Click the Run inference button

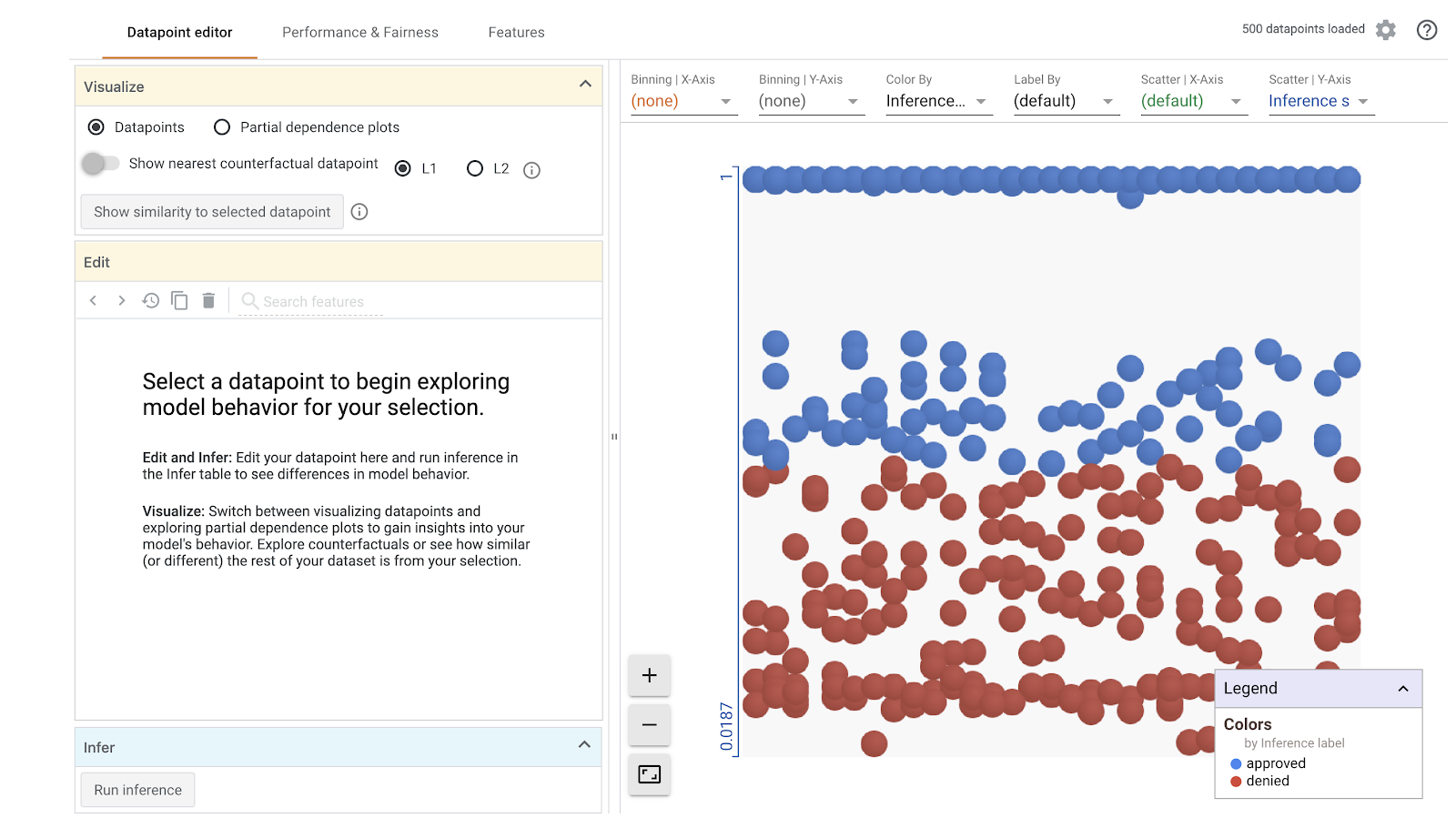pos(137,789)
